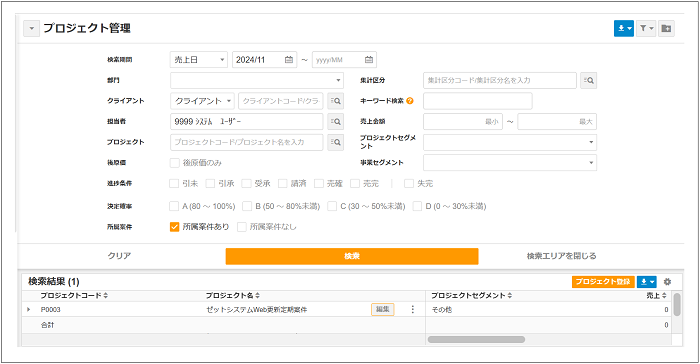The width and height of the screenshot is (700, 364).
Task: Click the vertical scrollbar in results table
Action: [x=677, y=305]
